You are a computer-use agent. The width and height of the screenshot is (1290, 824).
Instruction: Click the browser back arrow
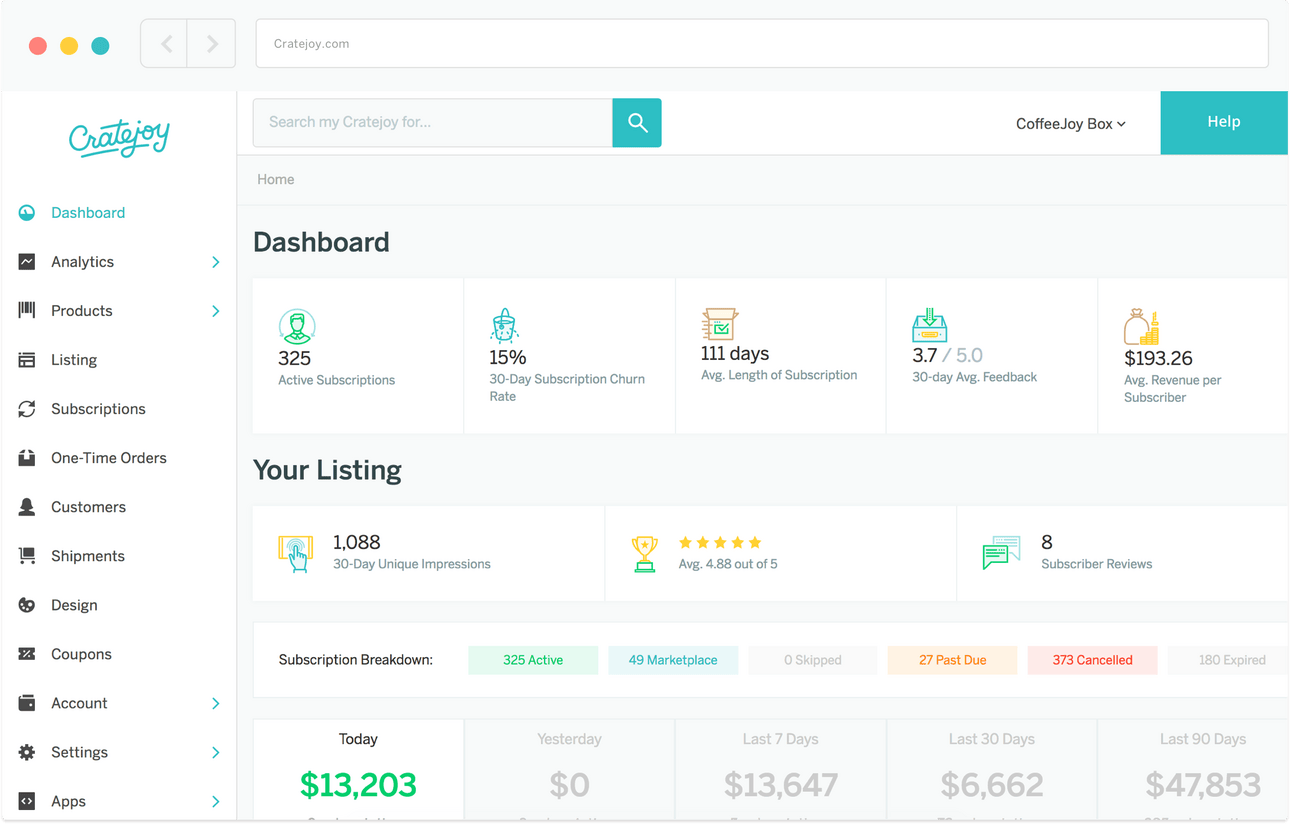[166, 44]
